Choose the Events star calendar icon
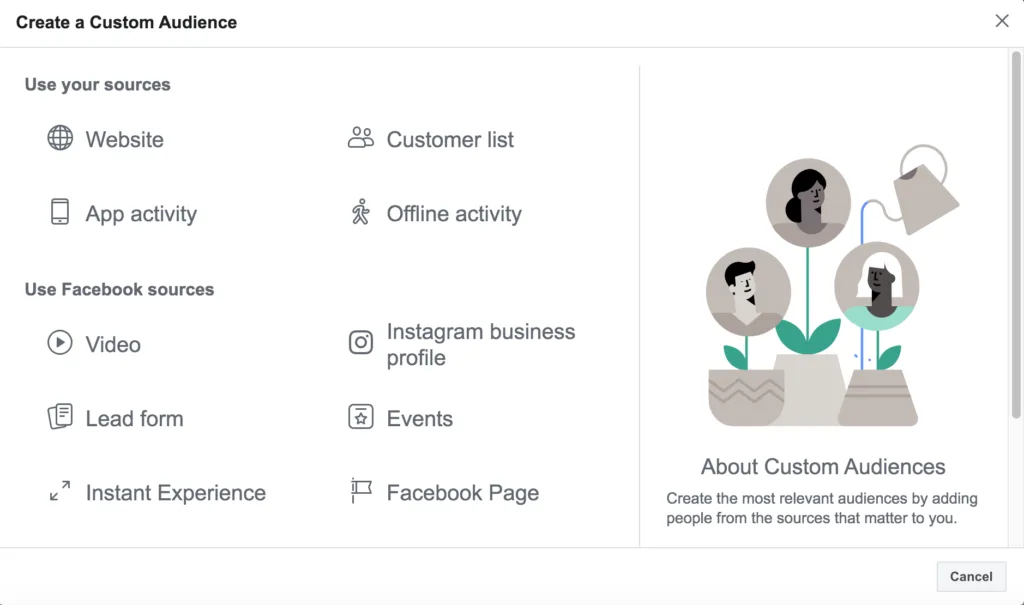This screenshot has width=1024, height=605. coord(360,416)
